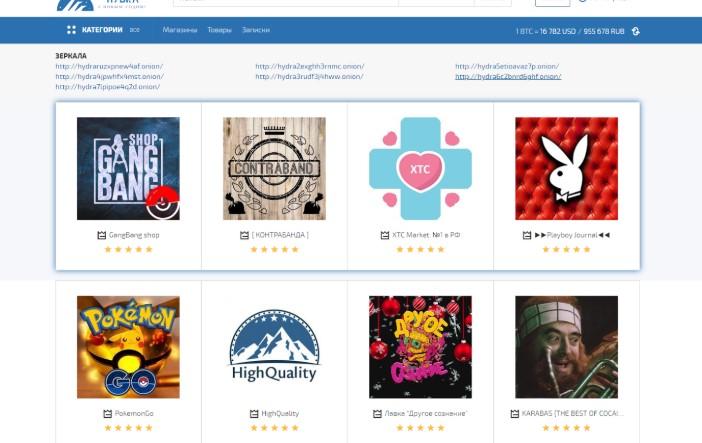702x443 pixels.
Task: Click the shop icon beside KARABAS
Action: [515, 414]
